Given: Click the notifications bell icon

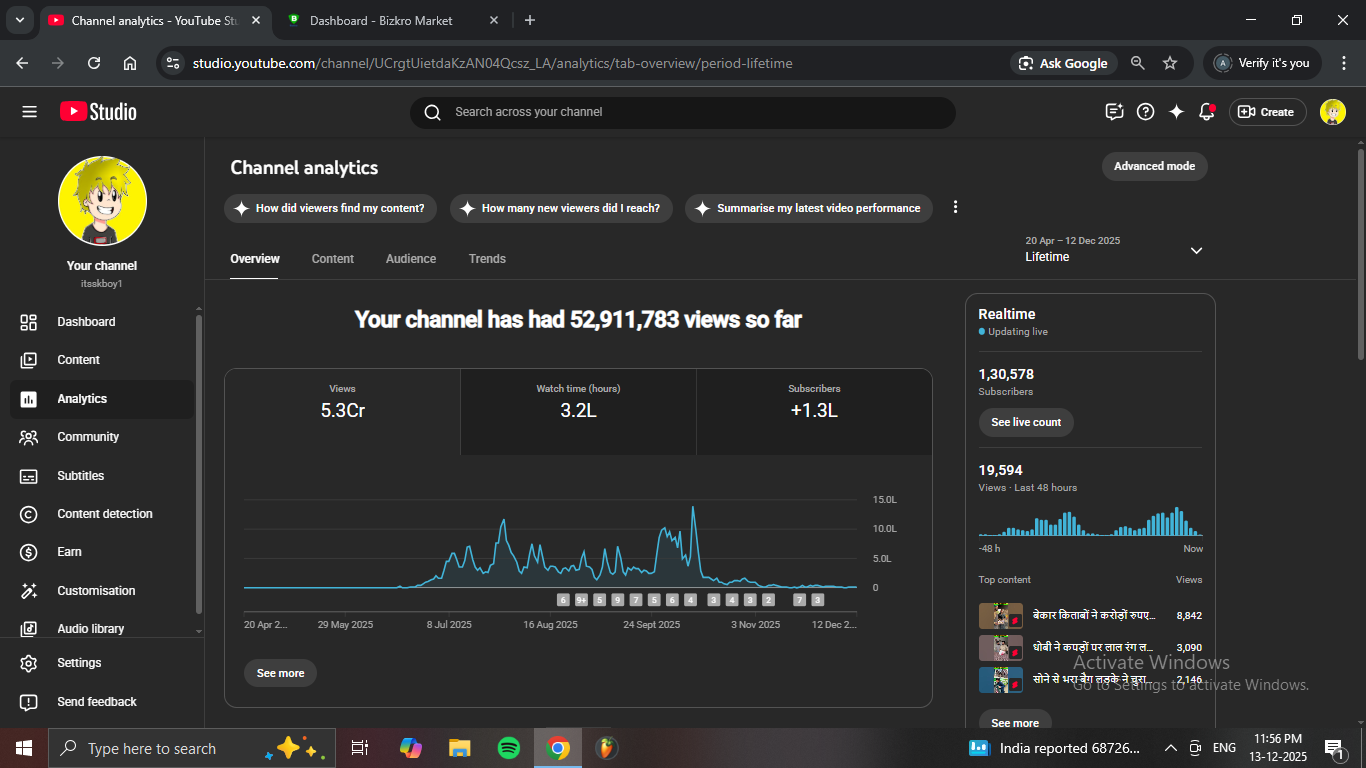Looking at the screenshot, I should 1207,112.
